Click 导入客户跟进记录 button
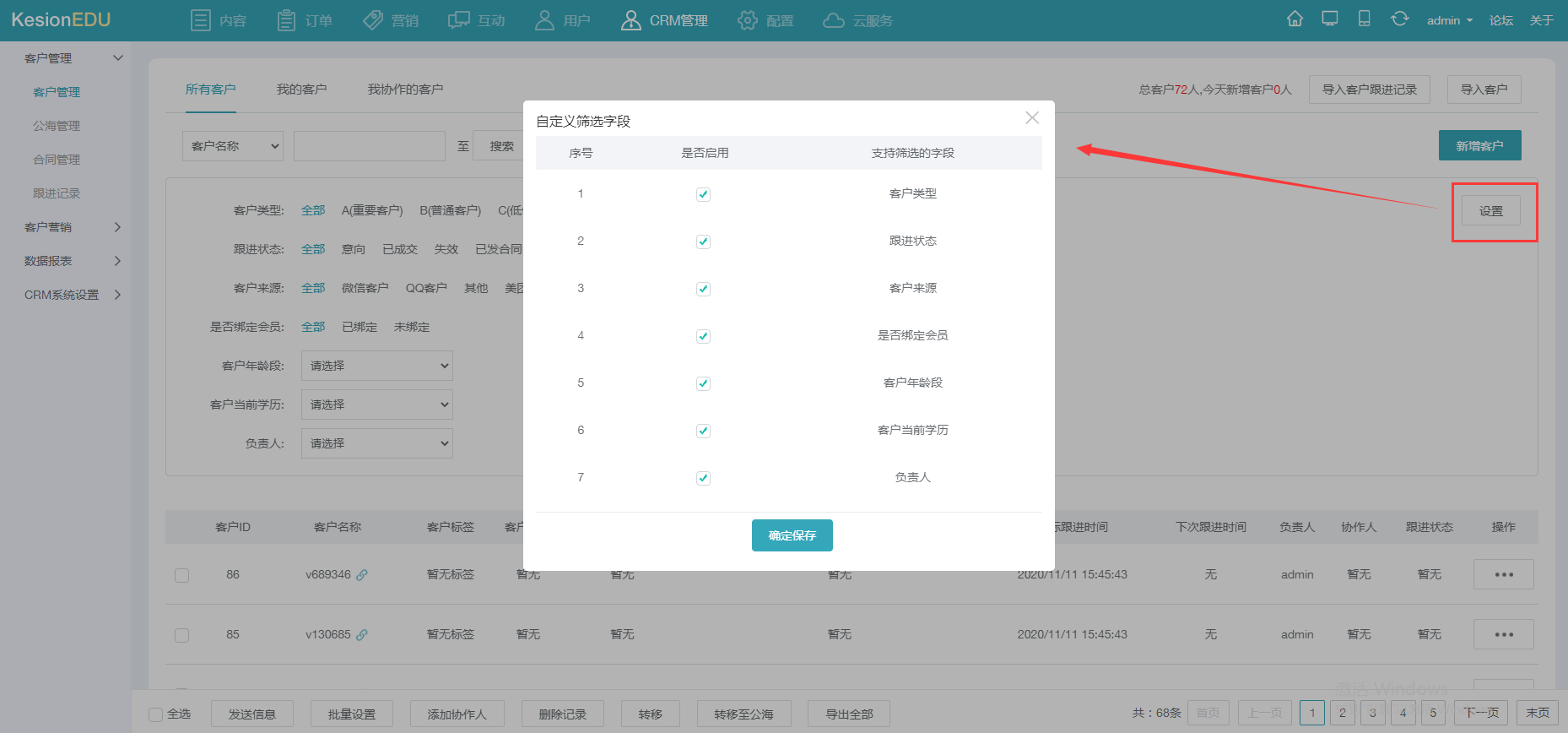This screenshot has height=733, width=1568. [1370, 90]
